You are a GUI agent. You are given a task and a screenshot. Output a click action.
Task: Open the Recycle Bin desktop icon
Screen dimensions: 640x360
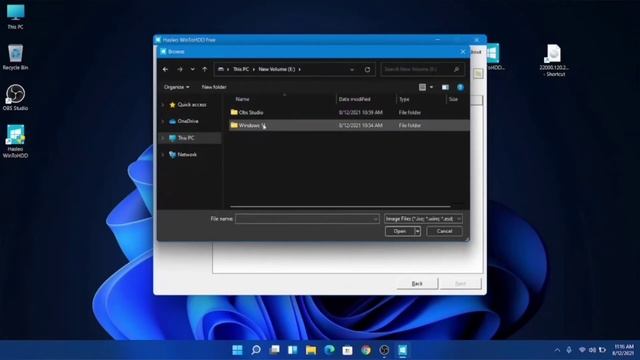pyautogui.click(x=15, y=57)
